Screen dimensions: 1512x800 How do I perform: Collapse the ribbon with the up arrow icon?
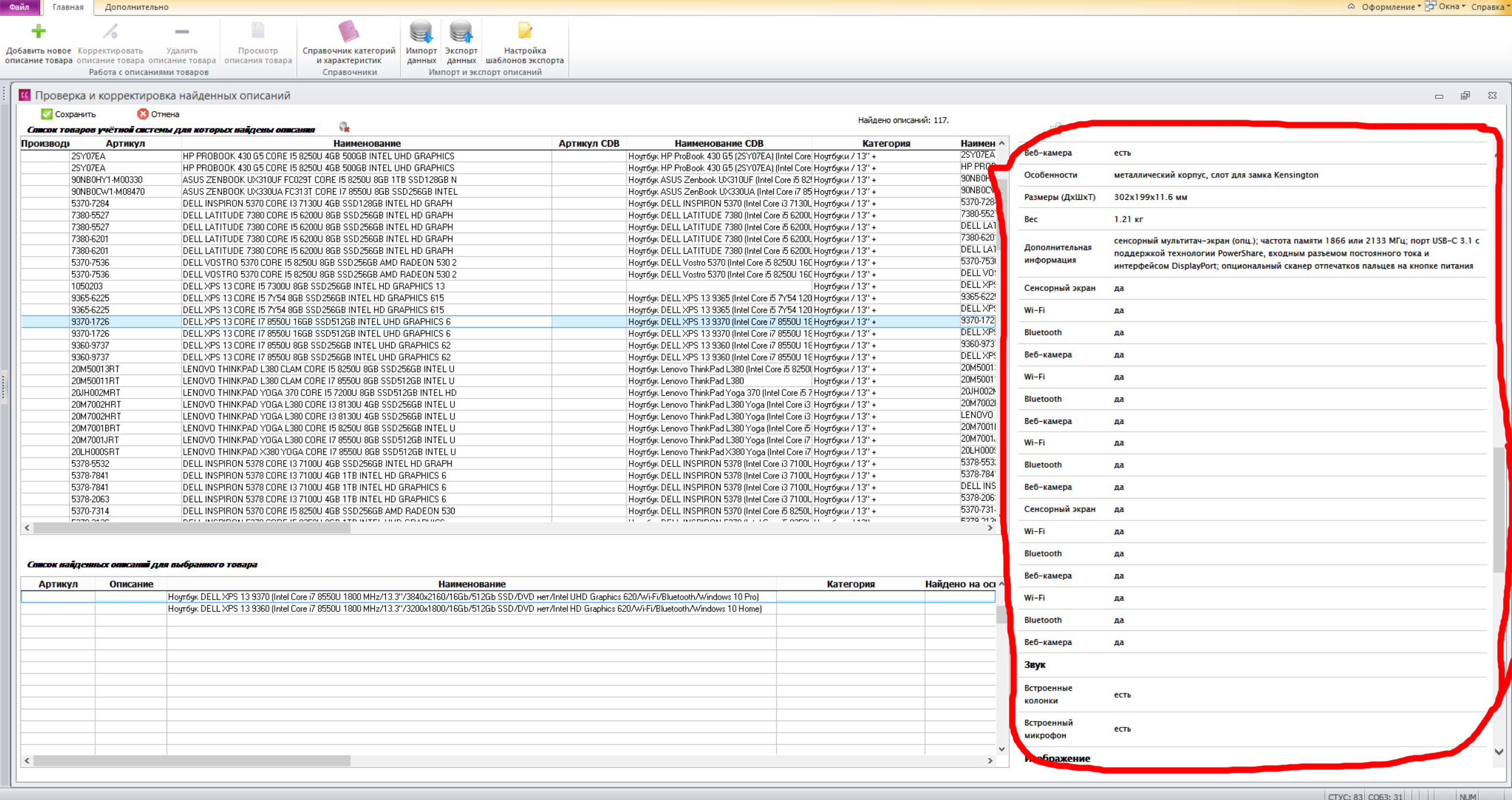1351,7
